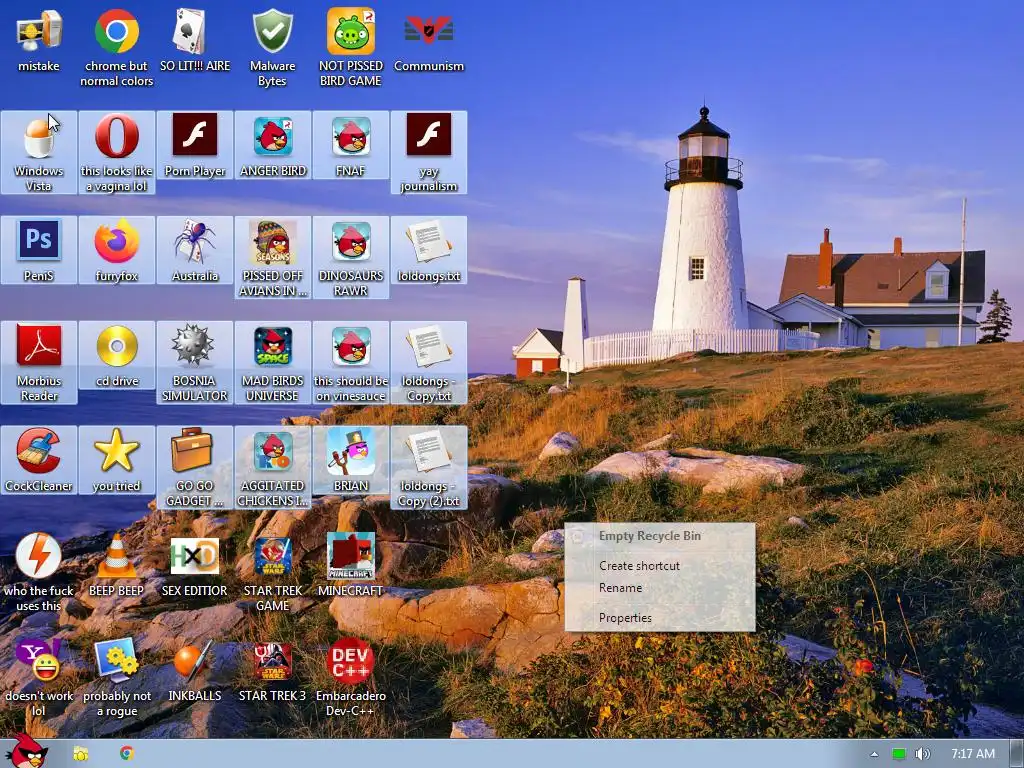The height and width of the screenshot is (768, 1024).
Task: Open the folder icon in taskbar
Action: pyautogui.click(x=81, y=754)
